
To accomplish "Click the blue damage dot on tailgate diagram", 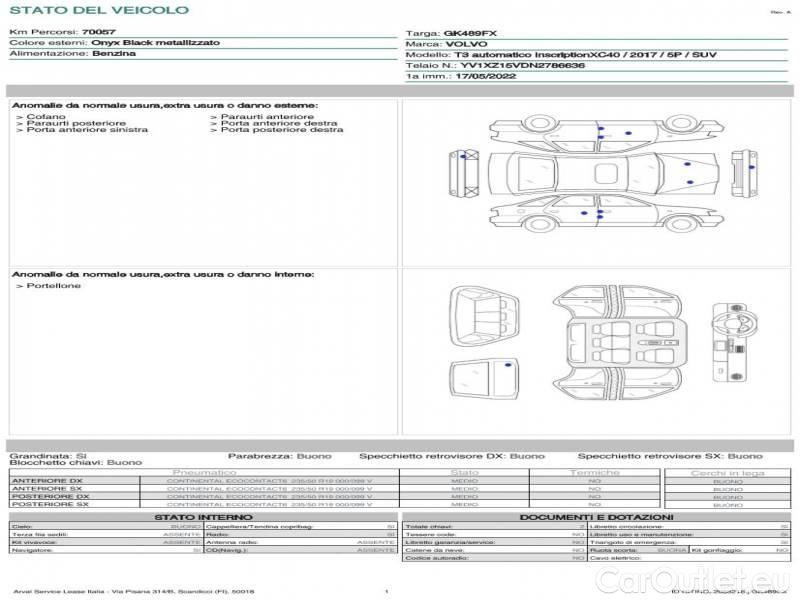I will [x=508, y=367].
